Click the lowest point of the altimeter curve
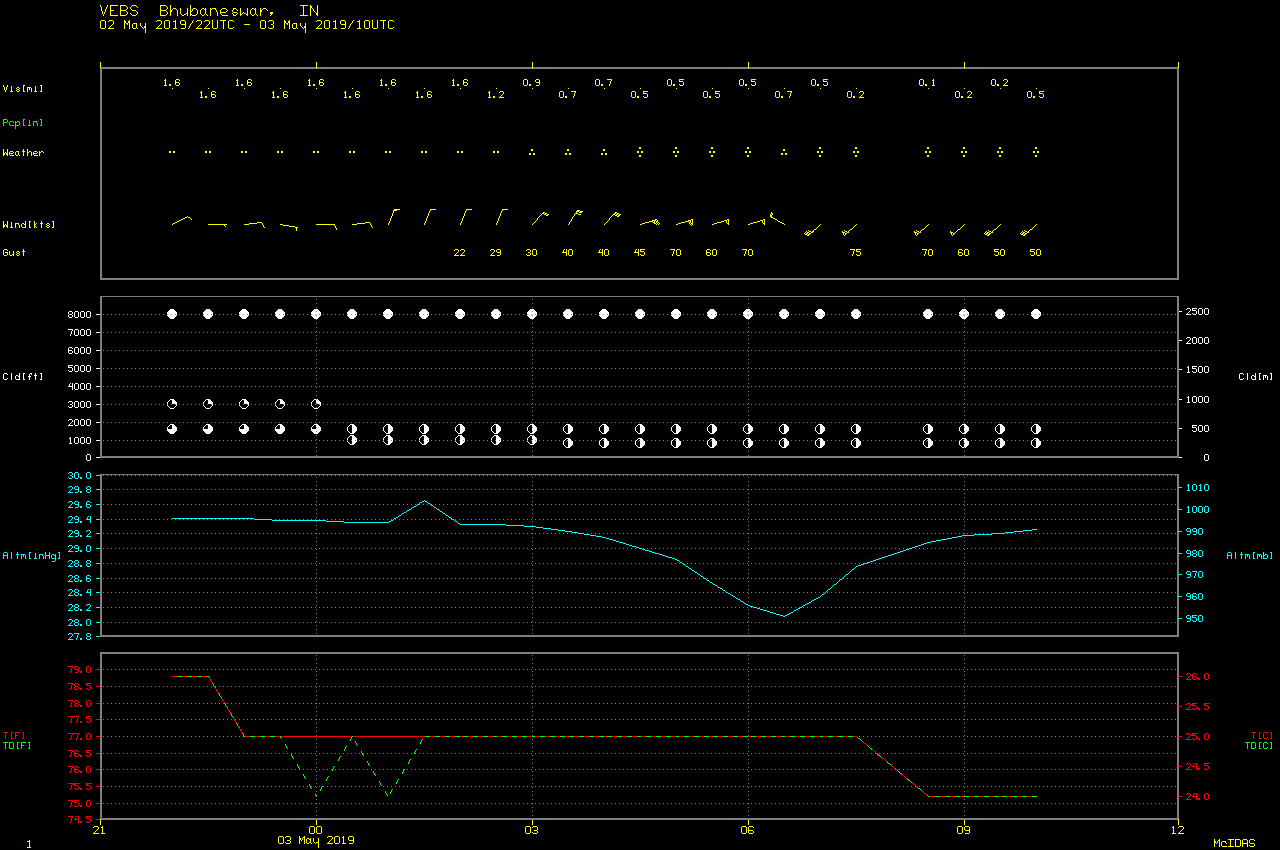 pyautogui.click(x=784, y=616)
